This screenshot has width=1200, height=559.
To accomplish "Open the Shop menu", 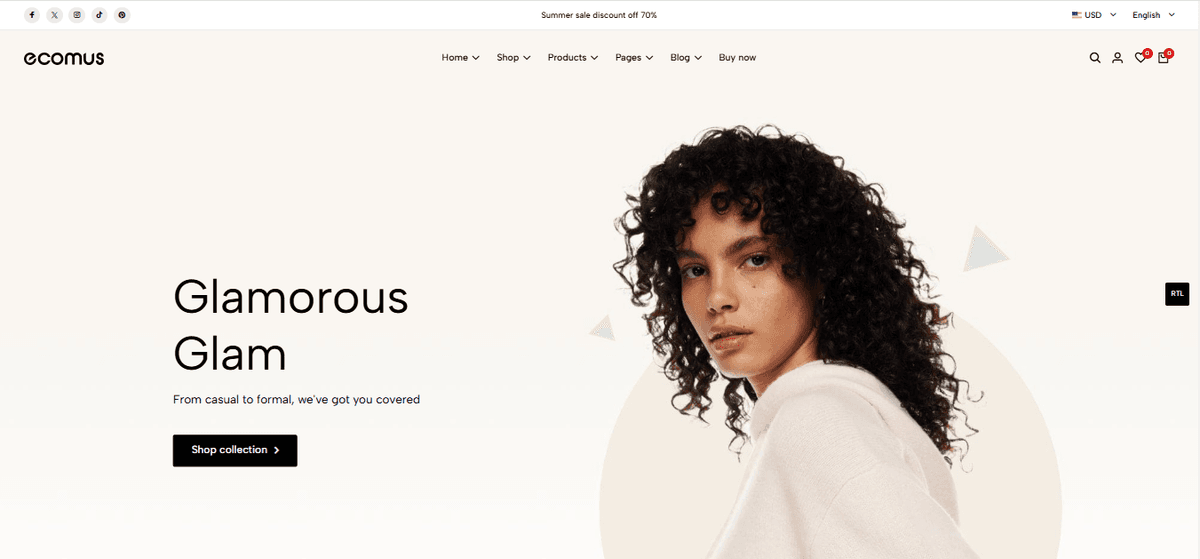I will (x=514, y=58).
